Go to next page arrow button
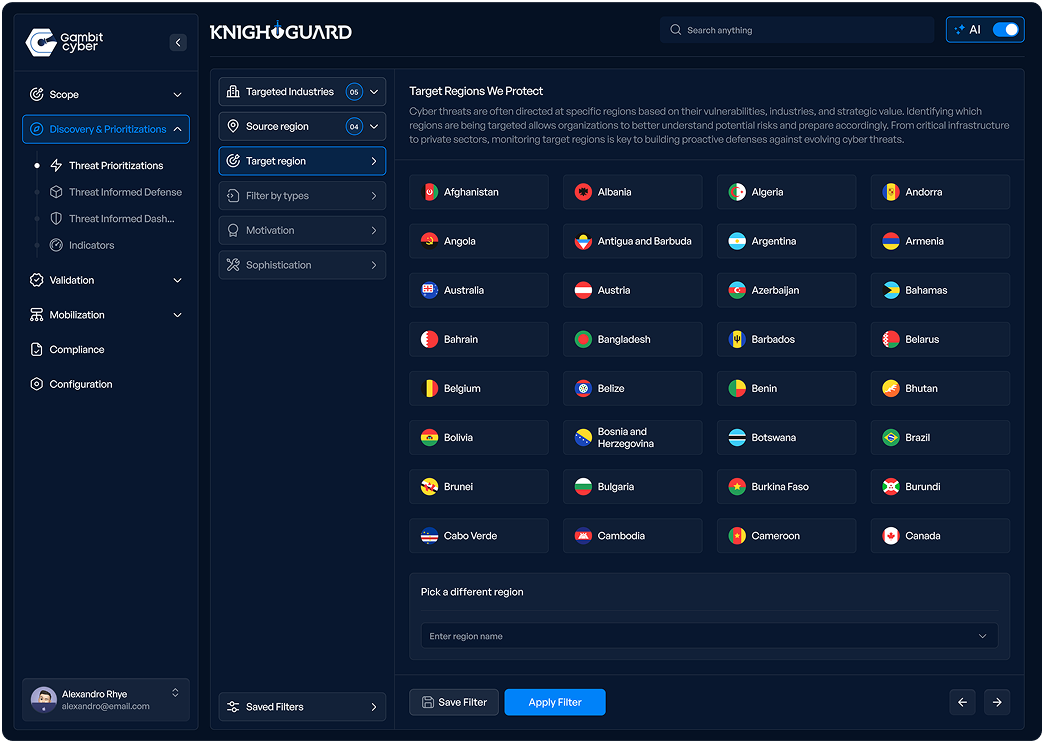1044x743 pixels. 997,702
